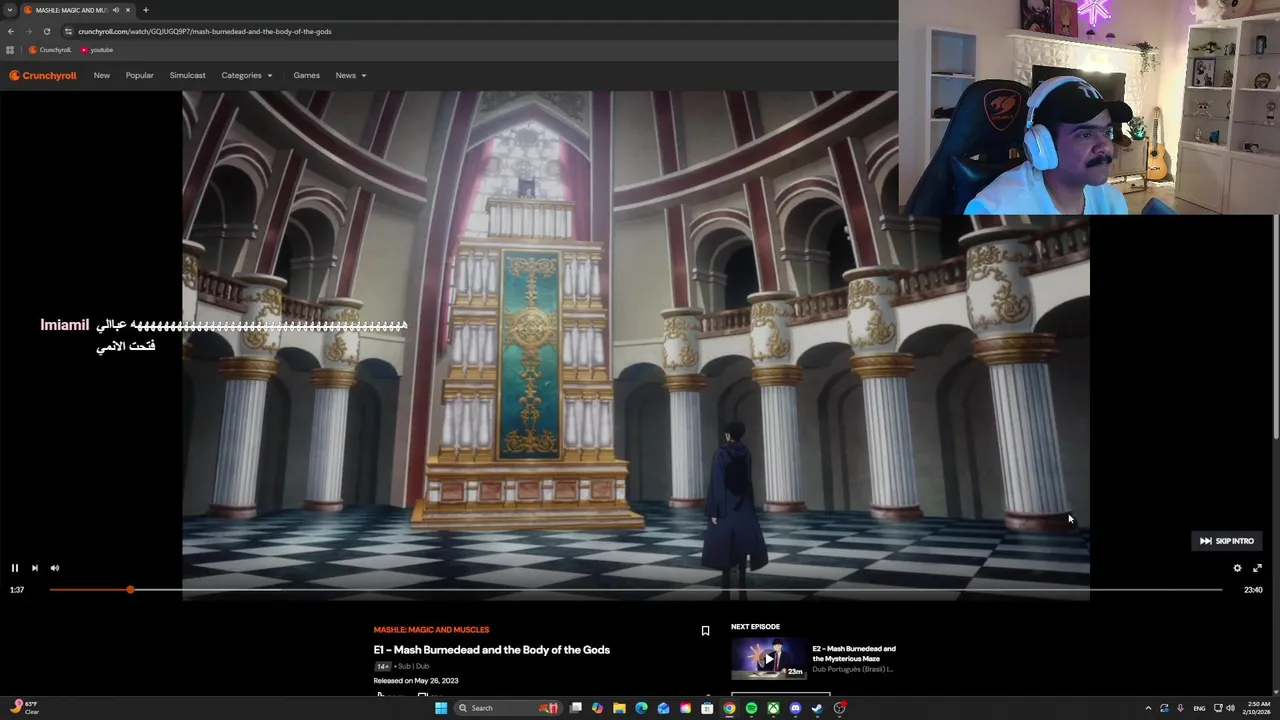Seek using the video progress knob
Viewport: 1280px width, 720px height.
point(130,590)
